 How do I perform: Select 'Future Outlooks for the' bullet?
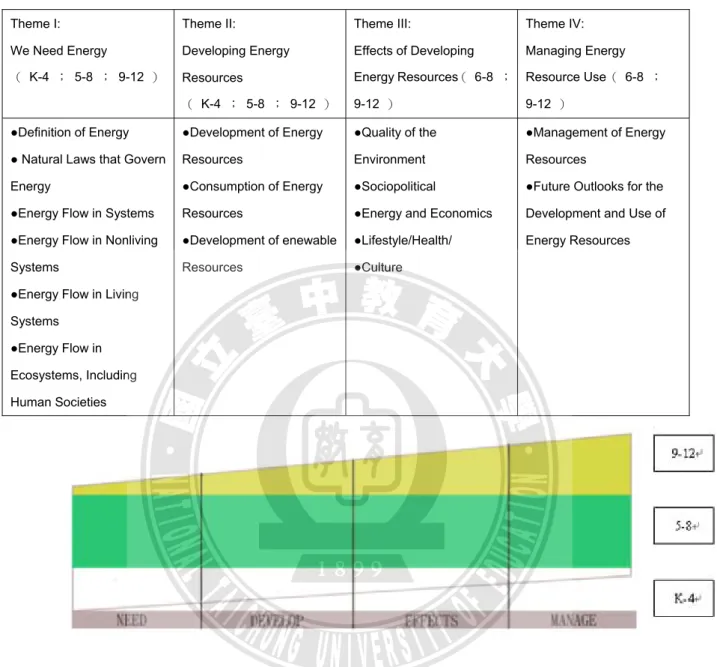click(x=594, y=186)
